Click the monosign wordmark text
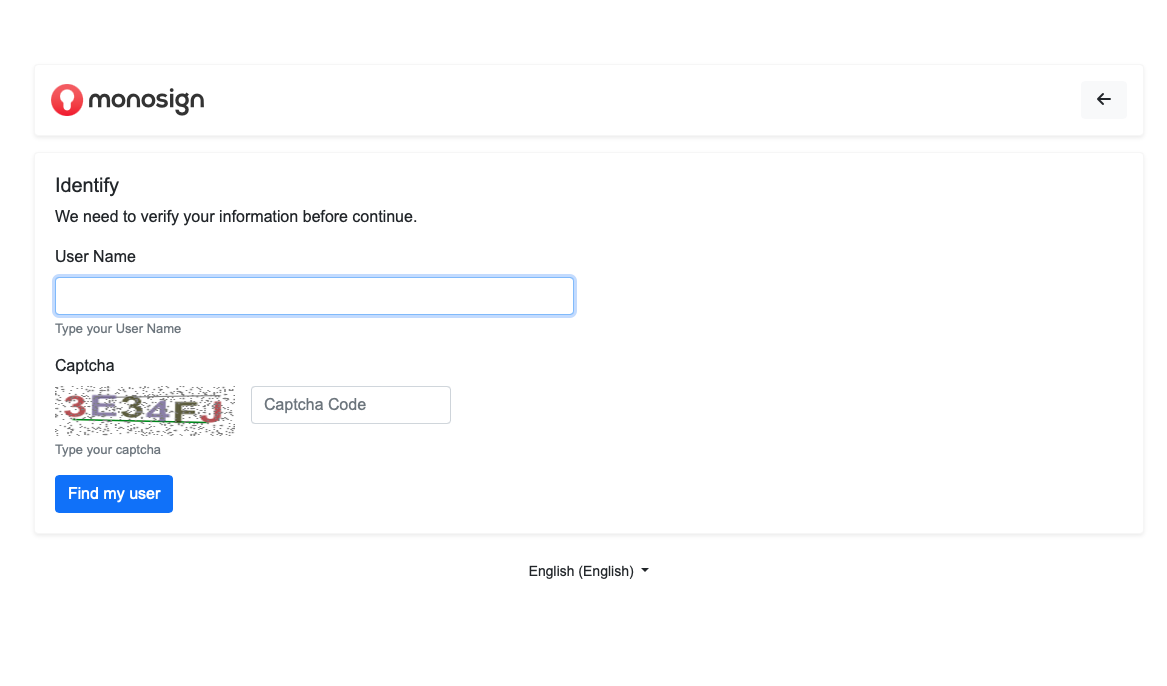The height and width of the screenshot is (686, 1167). pyautogui.click(x=146, y=100)
